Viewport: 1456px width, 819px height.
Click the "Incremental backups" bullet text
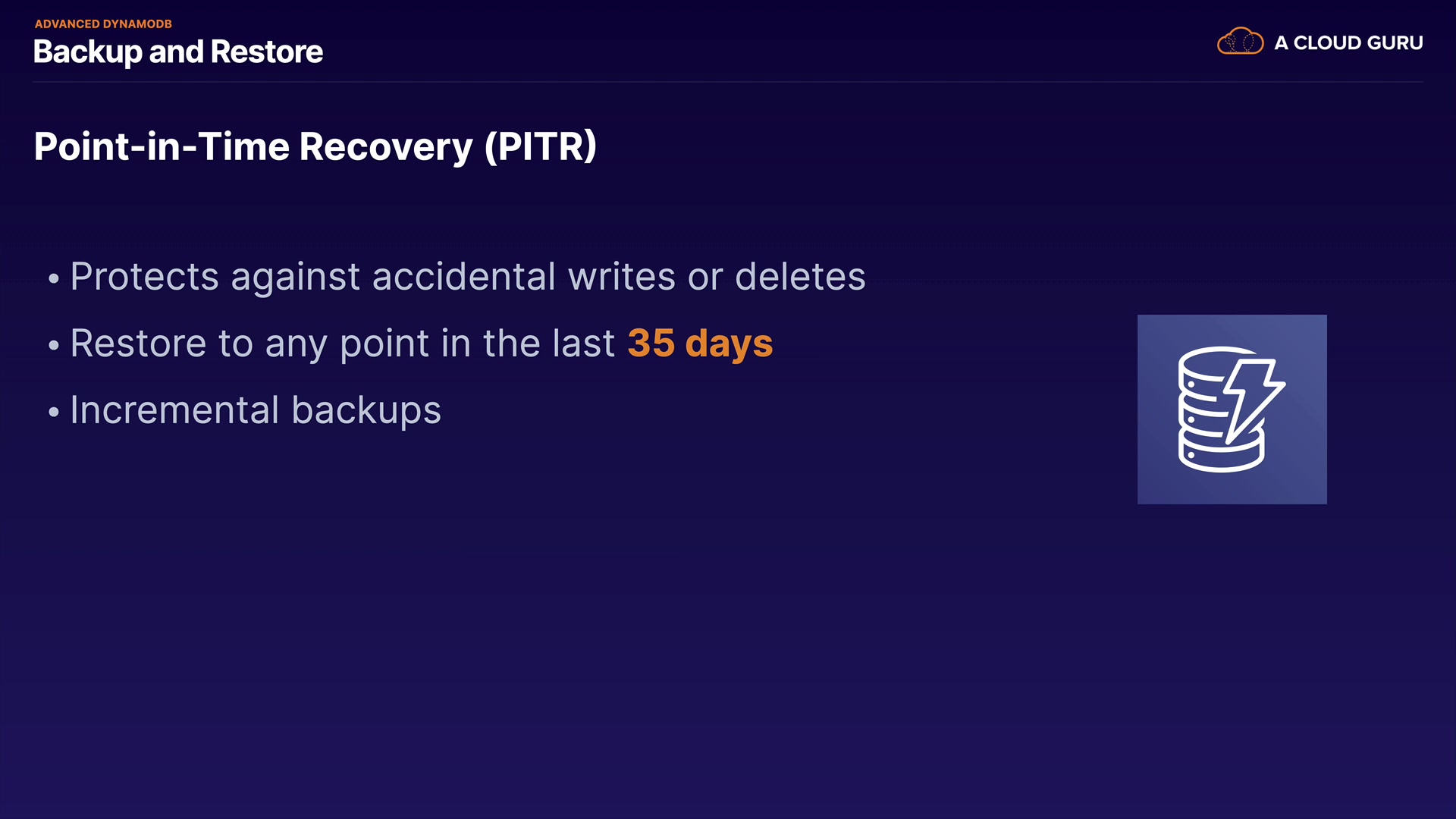point(256,410)
